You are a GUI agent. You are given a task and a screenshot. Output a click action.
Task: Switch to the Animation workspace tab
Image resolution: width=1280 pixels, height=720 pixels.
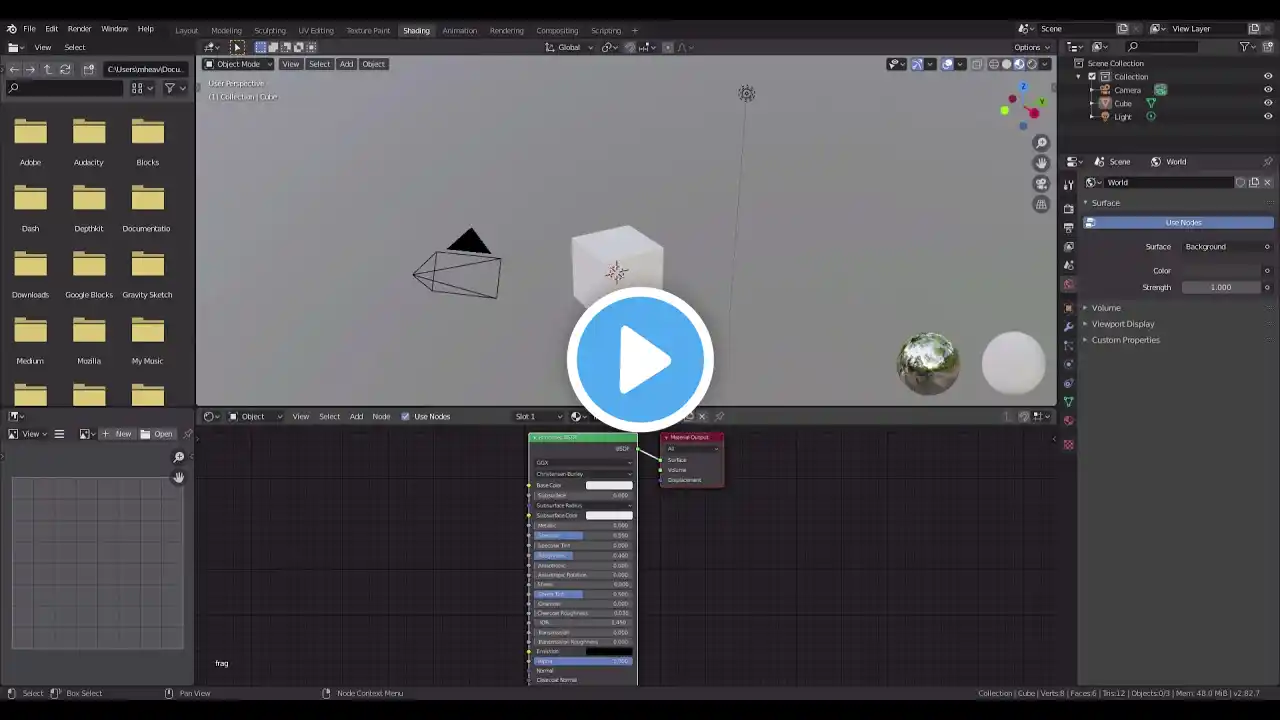coord(459,30)
